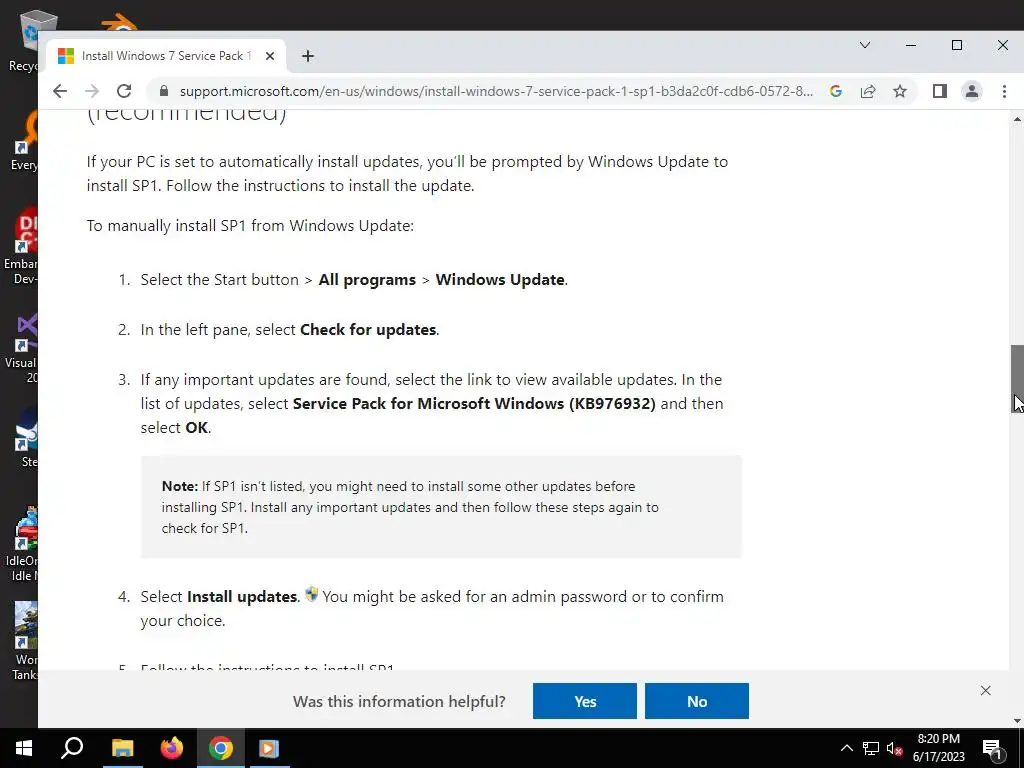Screen dimensions: 1024x768
Task: Click the text 'Install updates'
Action: pyautogui.click(x=242, y=597)
